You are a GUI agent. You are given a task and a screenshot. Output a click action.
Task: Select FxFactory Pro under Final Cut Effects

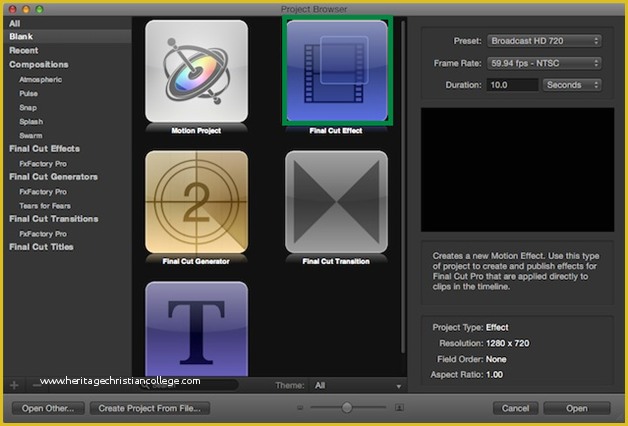click(x=43, y=164)
